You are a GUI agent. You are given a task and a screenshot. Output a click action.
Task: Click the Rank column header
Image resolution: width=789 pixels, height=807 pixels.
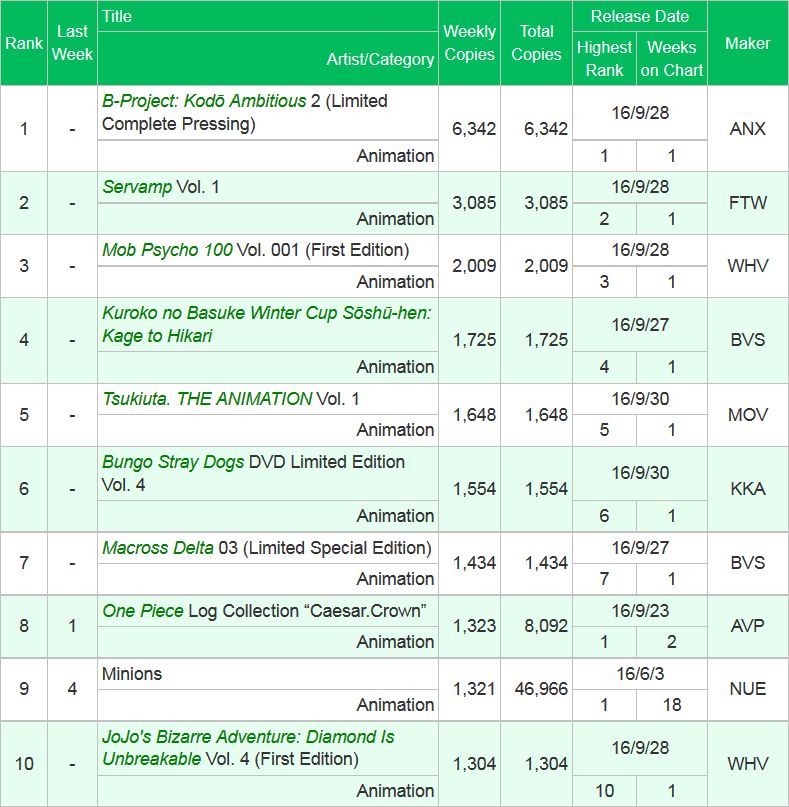tap(24, 44)
